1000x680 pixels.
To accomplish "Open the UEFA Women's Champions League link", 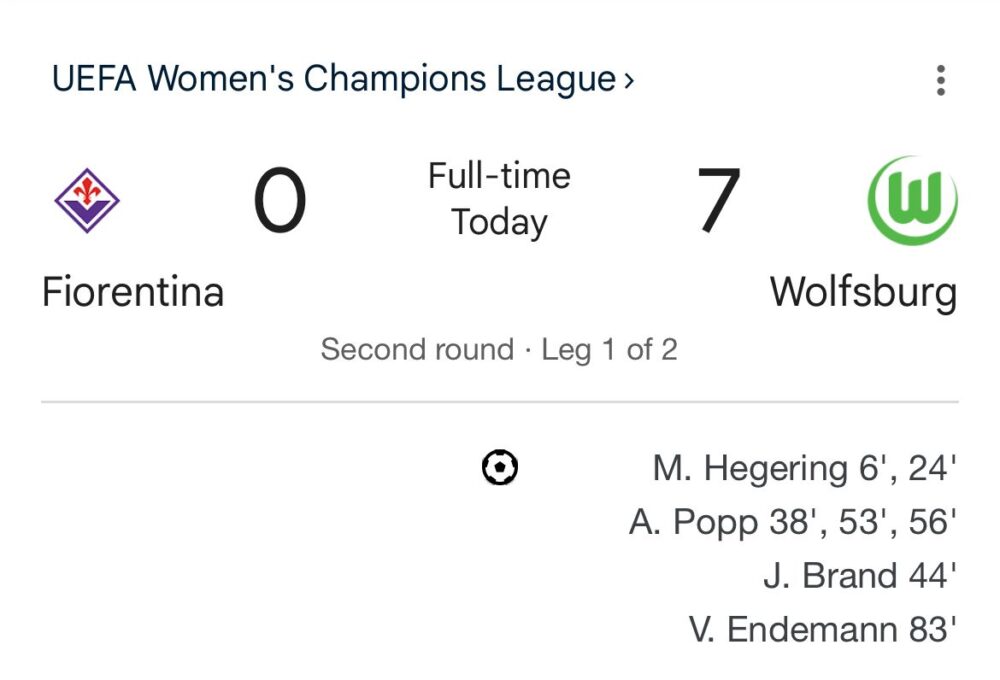I will pyautogui.click(x=333, y=79).
